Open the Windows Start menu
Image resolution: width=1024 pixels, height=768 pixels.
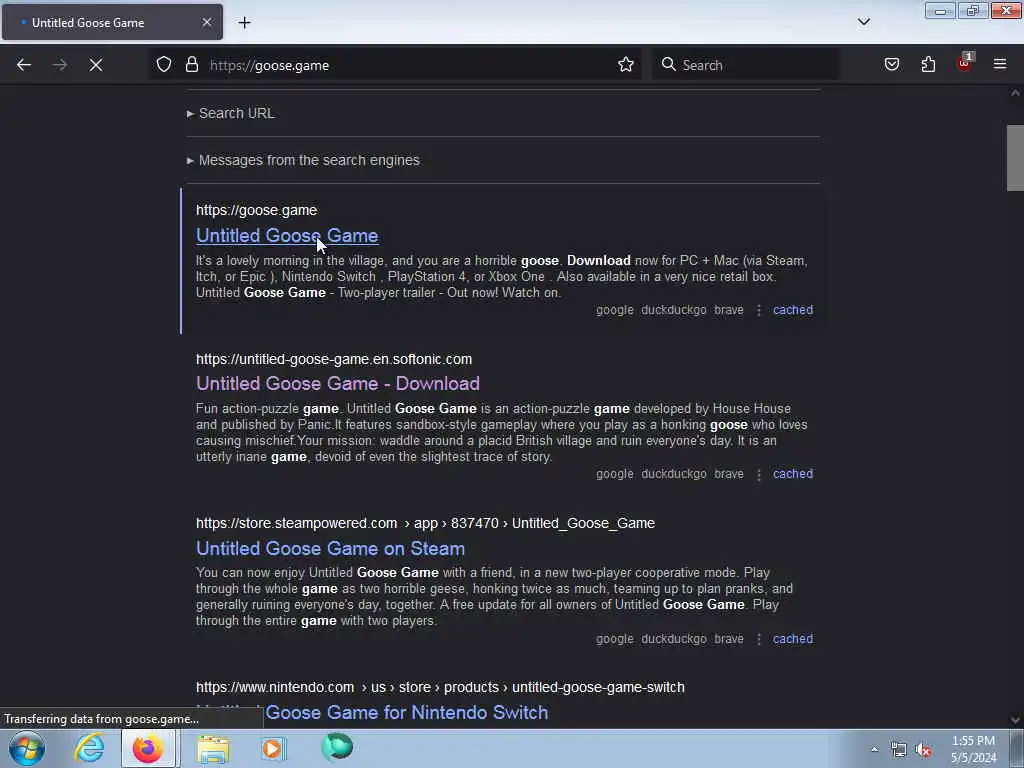26,748
